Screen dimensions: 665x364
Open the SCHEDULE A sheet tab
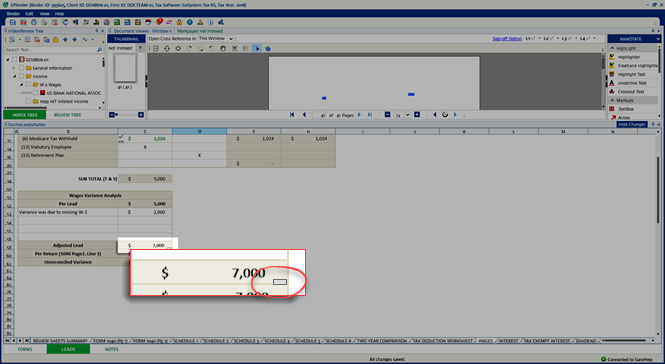[338, 341]
